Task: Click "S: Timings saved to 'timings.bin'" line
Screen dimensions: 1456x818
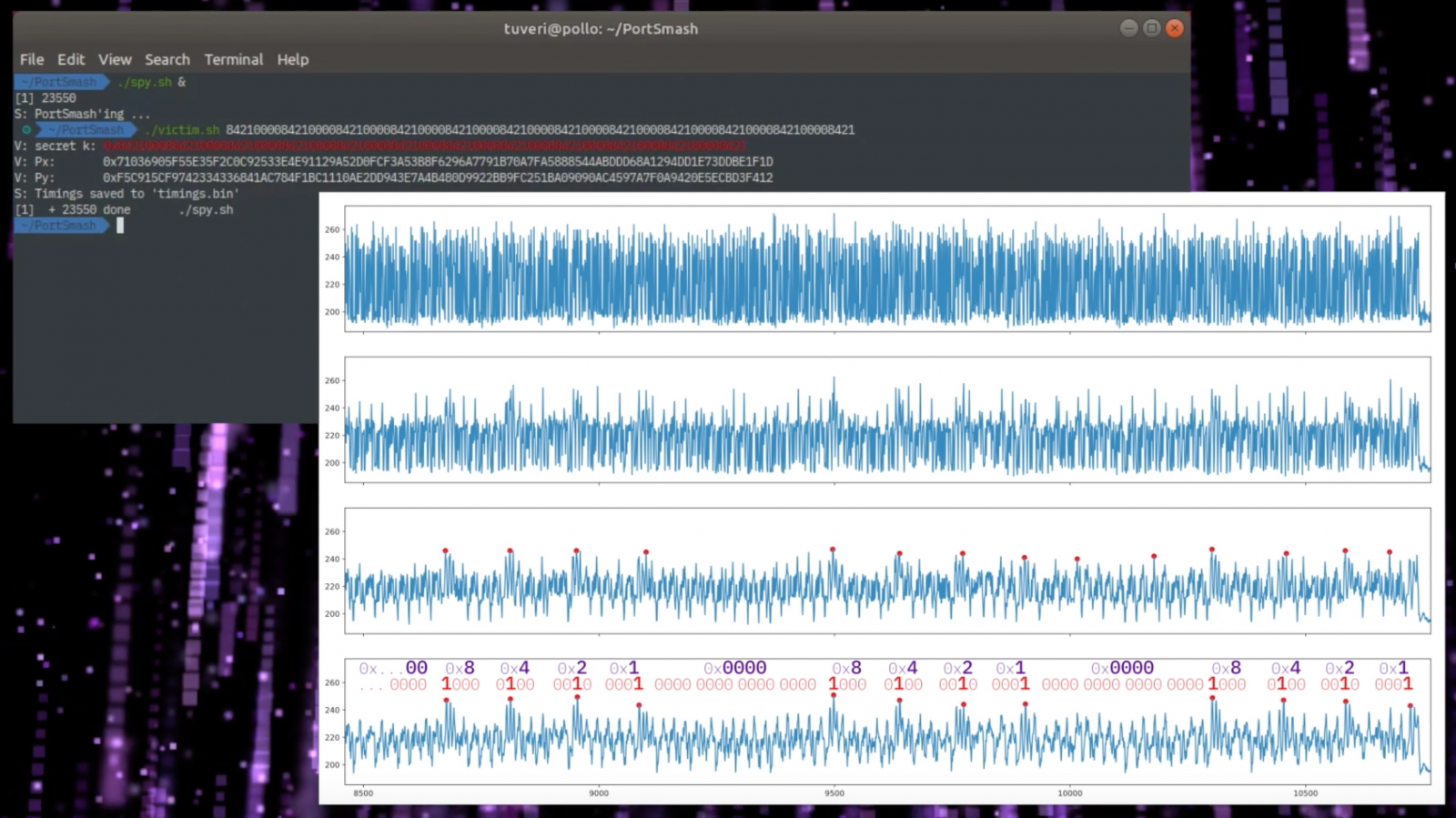Action: pos(126,194)
